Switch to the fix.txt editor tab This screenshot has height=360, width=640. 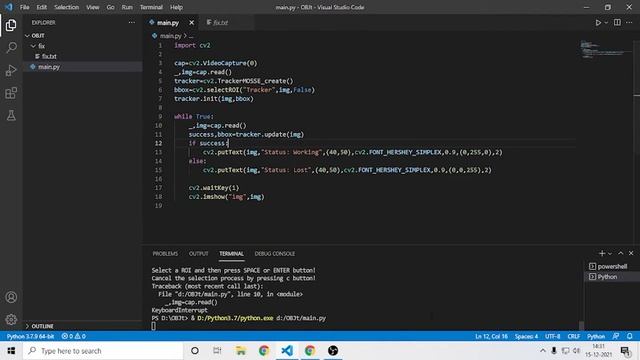point(220,22)
